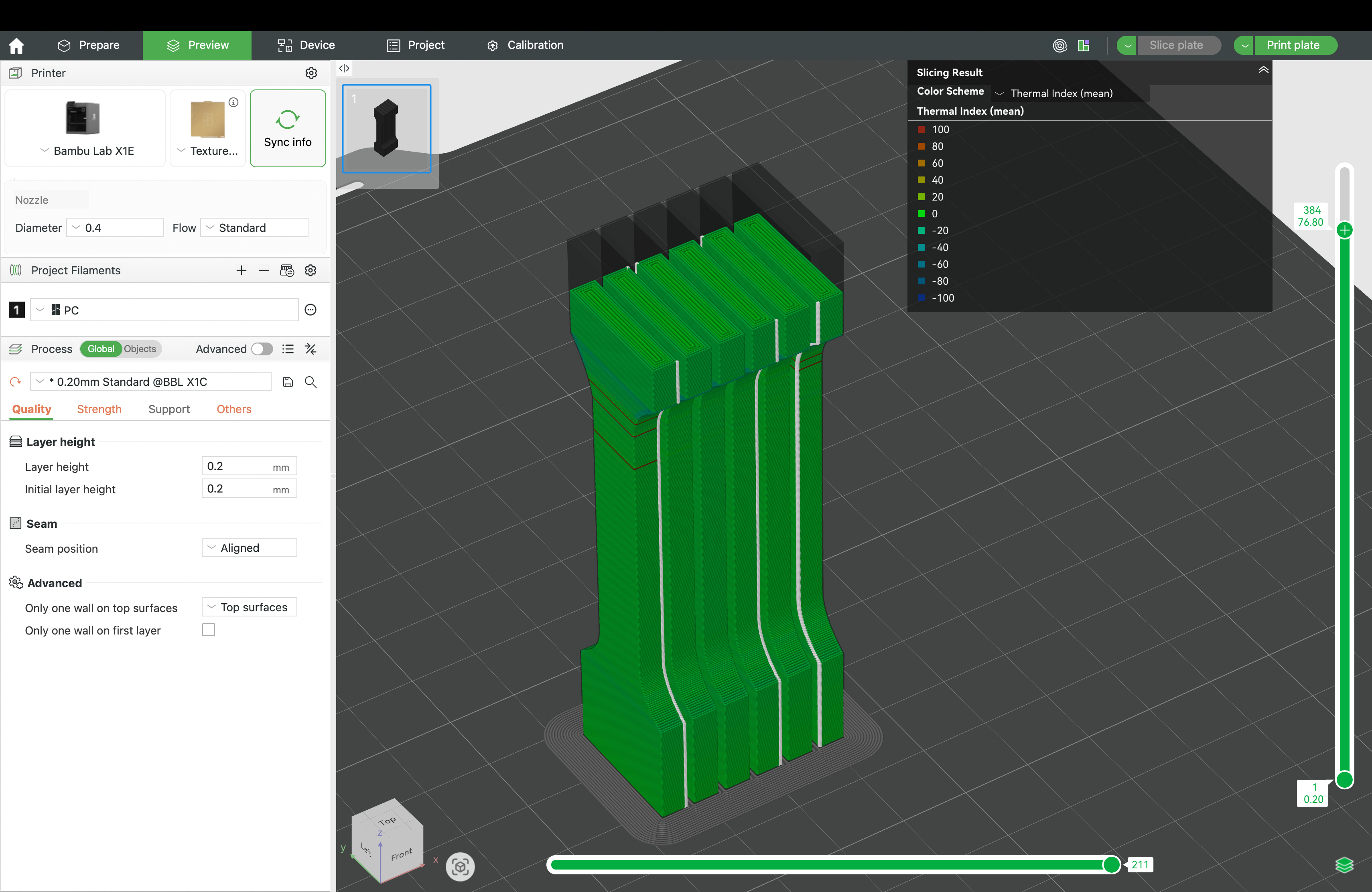
Task: Add a new project filament with the plus icon
Action: point(242,270)
